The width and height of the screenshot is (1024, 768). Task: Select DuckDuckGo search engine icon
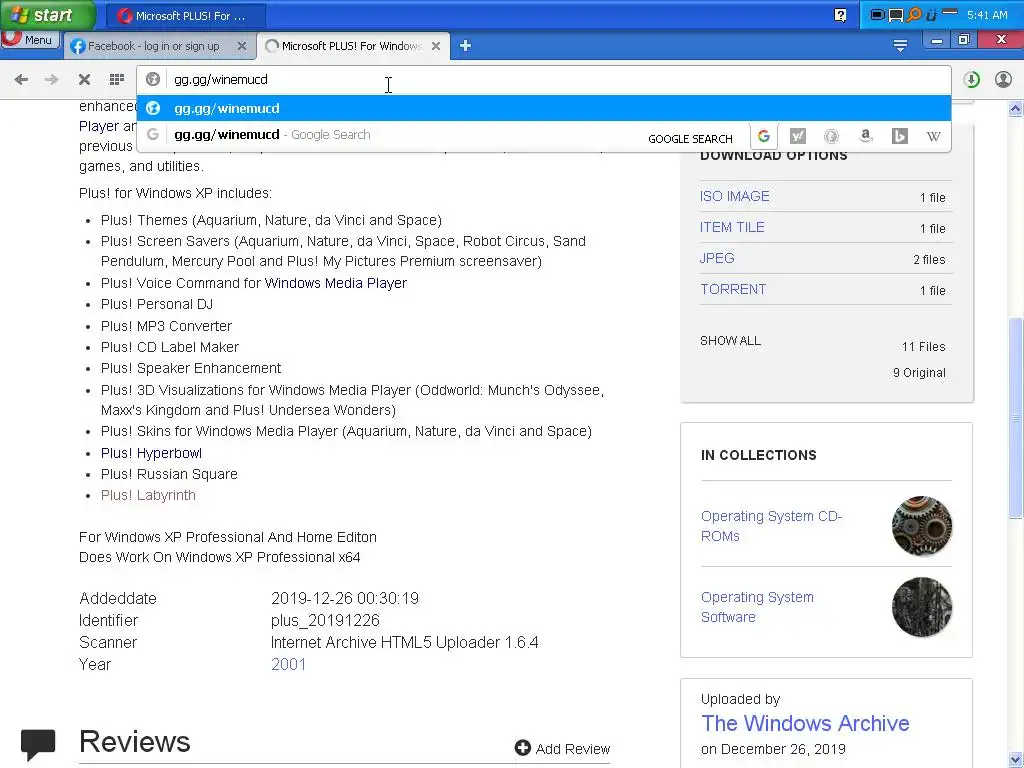[x=831, y=136]
